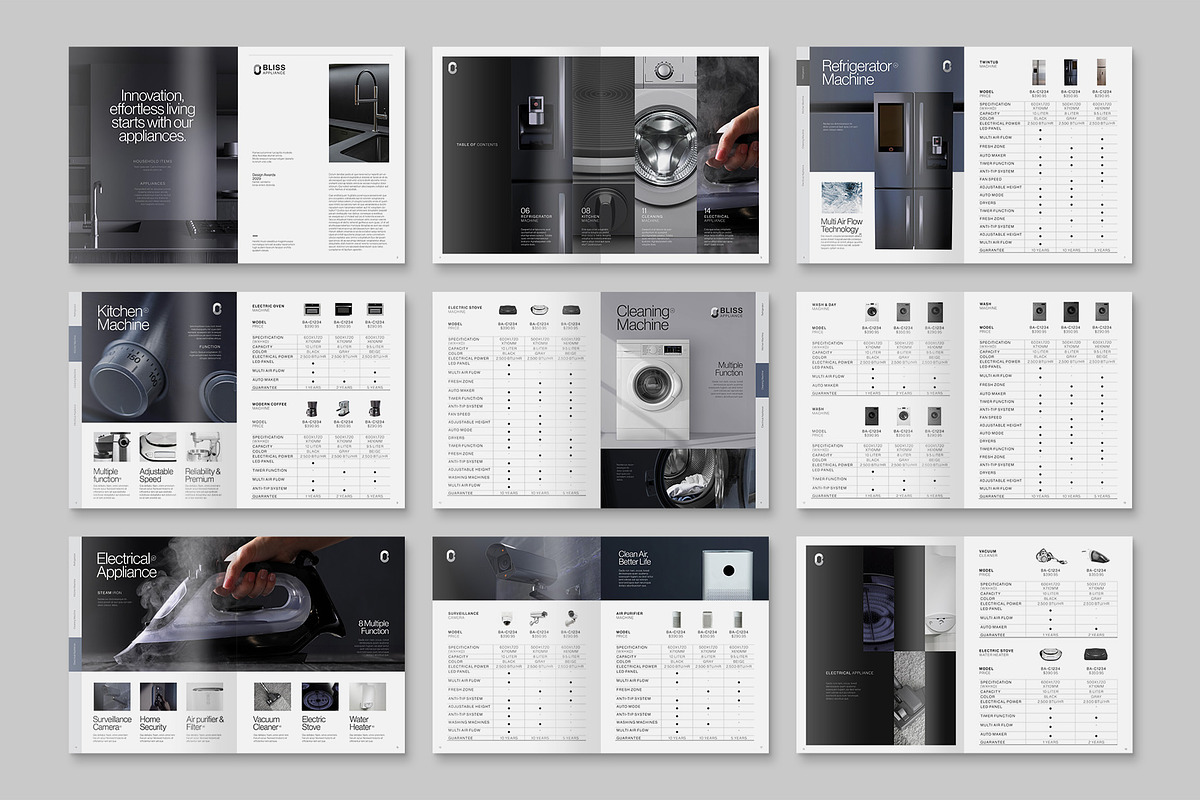This screenshot has width=1200, height=800.
Task: Click the logo mark on the table of contents spread
Action: point(452,67)
